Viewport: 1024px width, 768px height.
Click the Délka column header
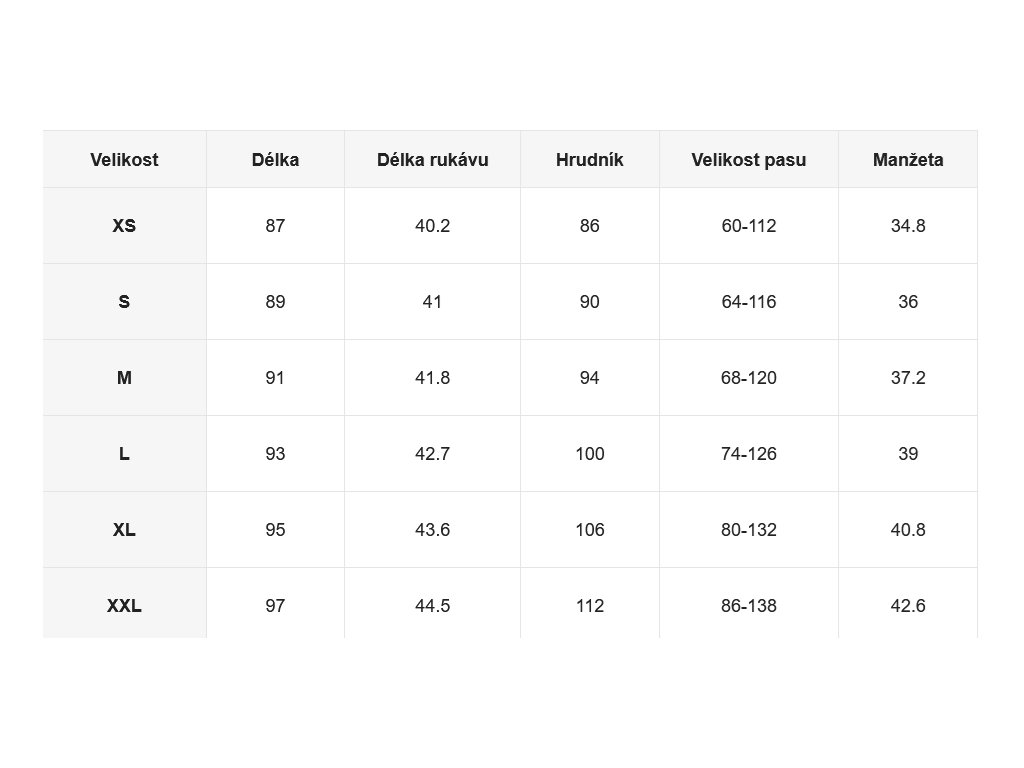coord(275,159)
